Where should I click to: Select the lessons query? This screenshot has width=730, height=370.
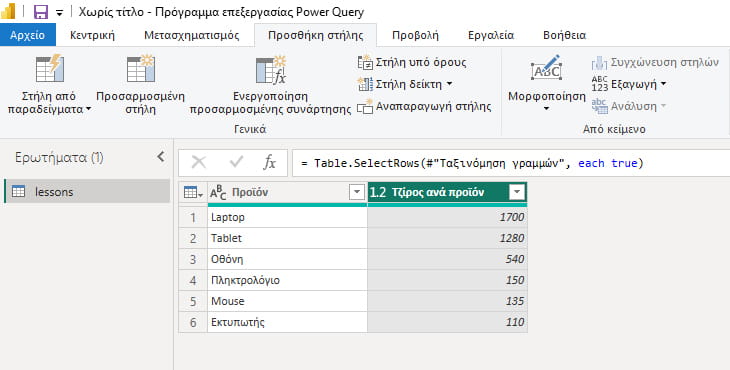pyautogui.click(x=87, y=191)
